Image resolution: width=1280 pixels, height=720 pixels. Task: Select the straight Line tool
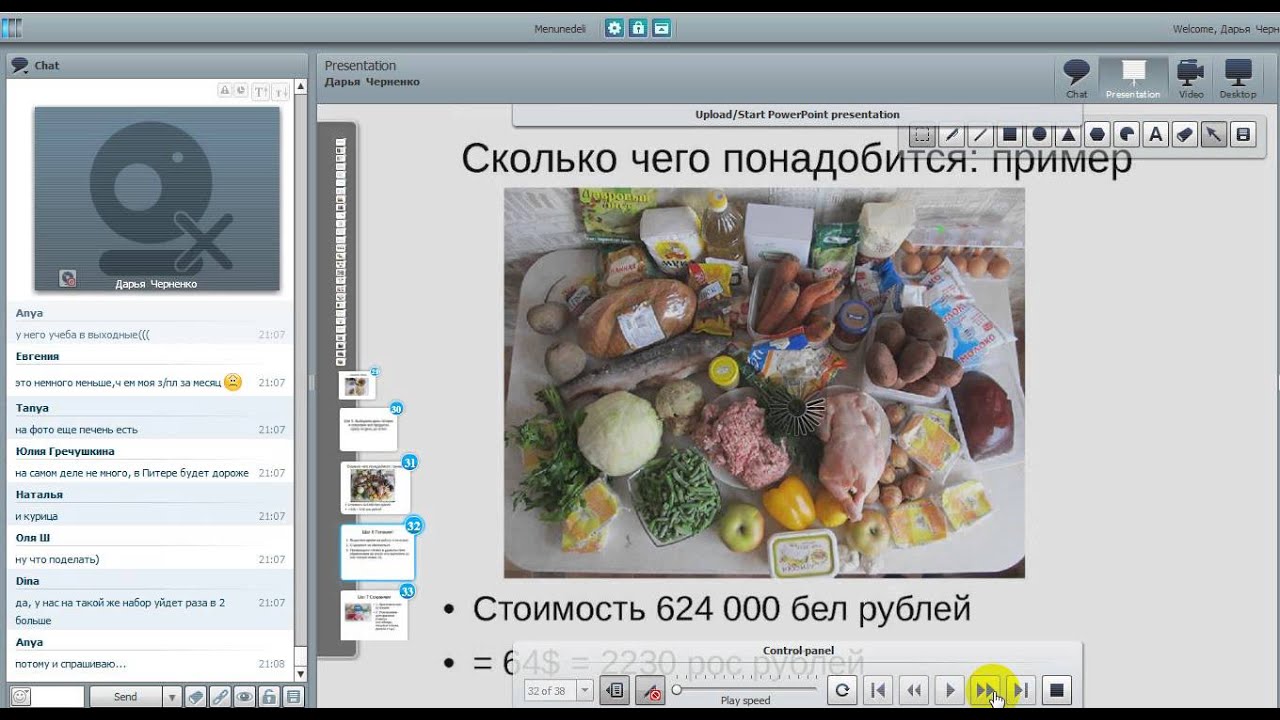click(x=981, y=134)
